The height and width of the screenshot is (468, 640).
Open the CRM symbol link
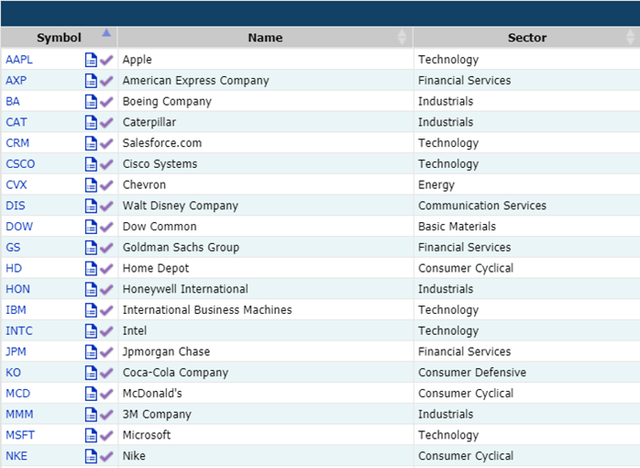[x=18, y=143]
